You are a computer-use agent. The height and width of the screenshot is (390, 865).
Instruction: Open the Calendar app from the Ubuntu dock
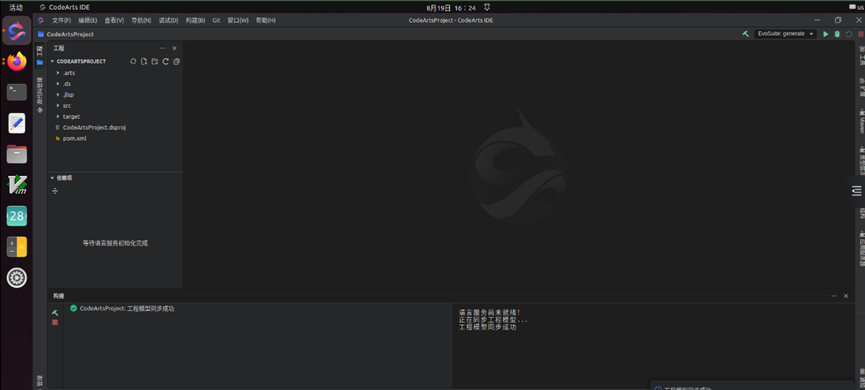(17, 216)
